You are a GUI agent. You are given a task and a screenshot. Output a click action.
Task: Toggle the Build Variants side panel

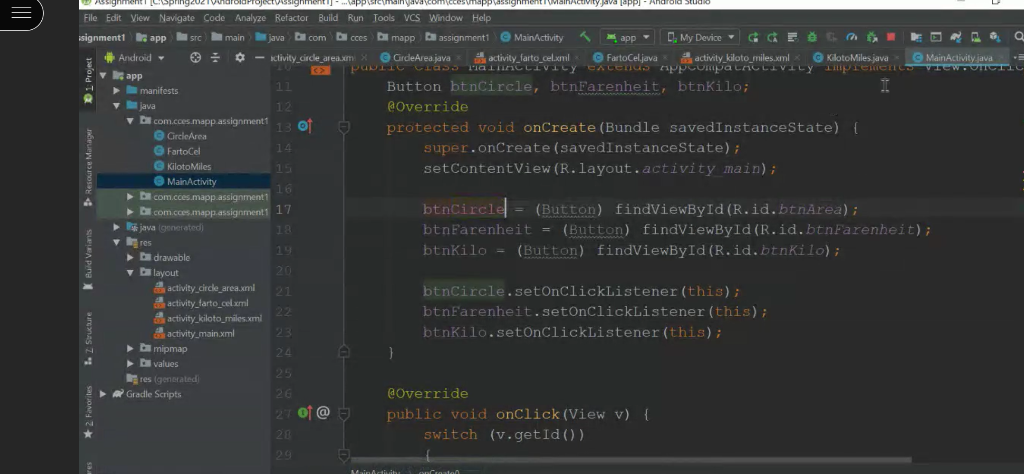click(89, 258)
